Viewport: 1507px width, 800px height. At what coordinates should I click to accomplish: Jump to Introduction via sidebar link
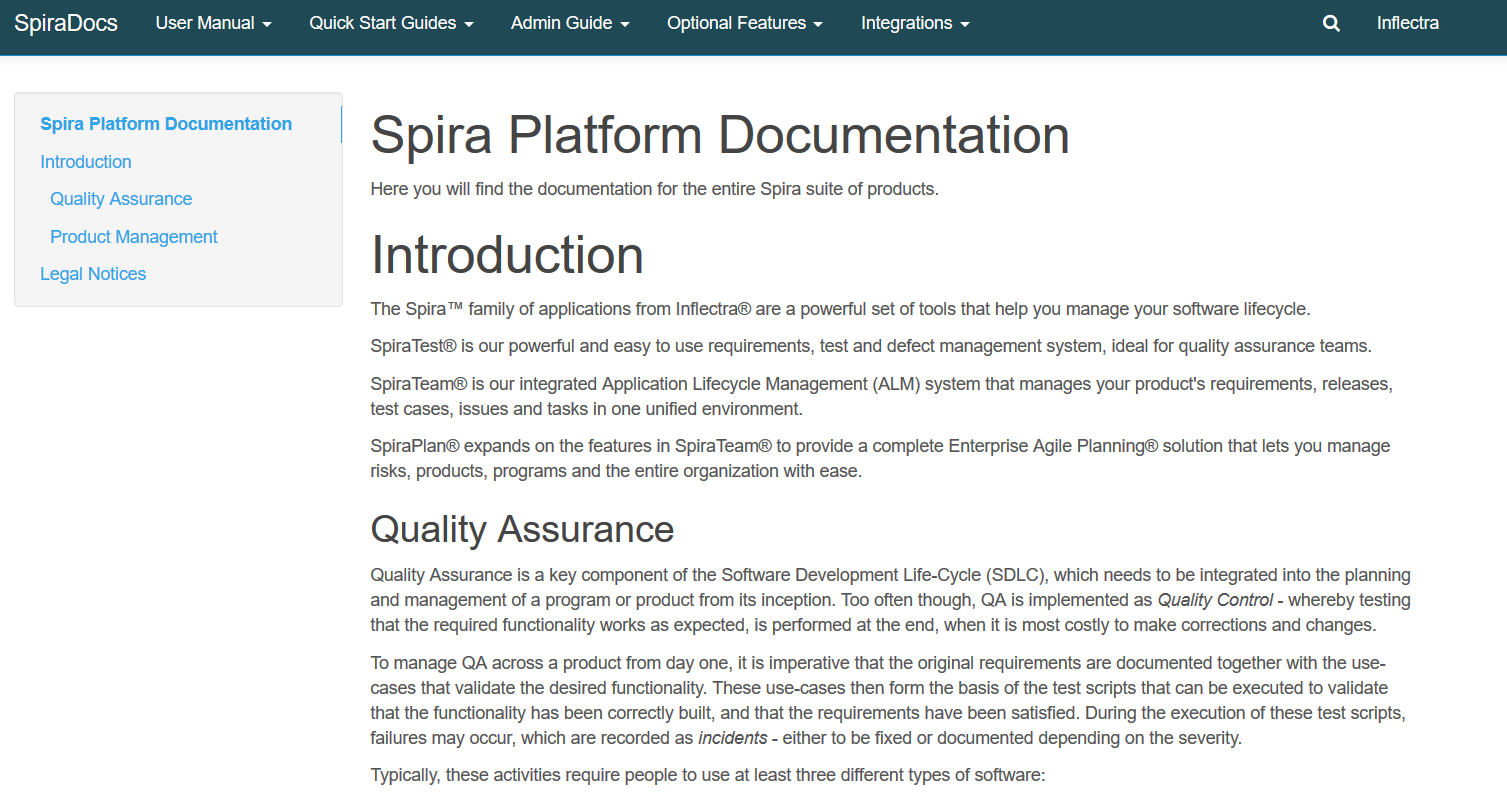click(x=86, y=162)
